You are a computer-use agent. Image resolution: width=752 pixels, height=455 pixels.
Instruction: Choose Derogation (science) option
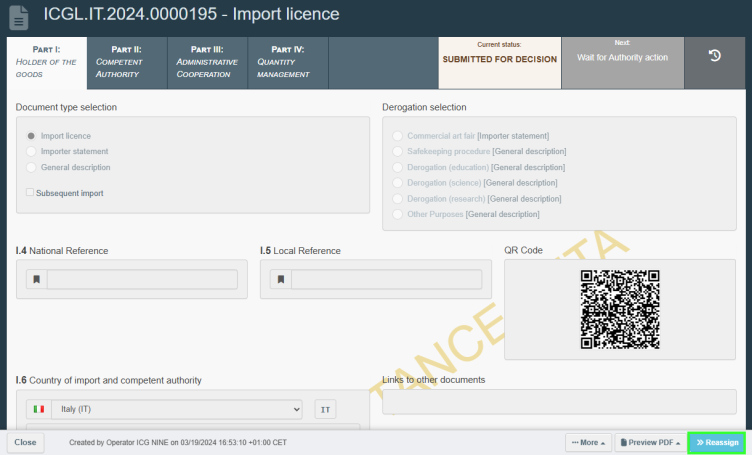click(397, 183)
